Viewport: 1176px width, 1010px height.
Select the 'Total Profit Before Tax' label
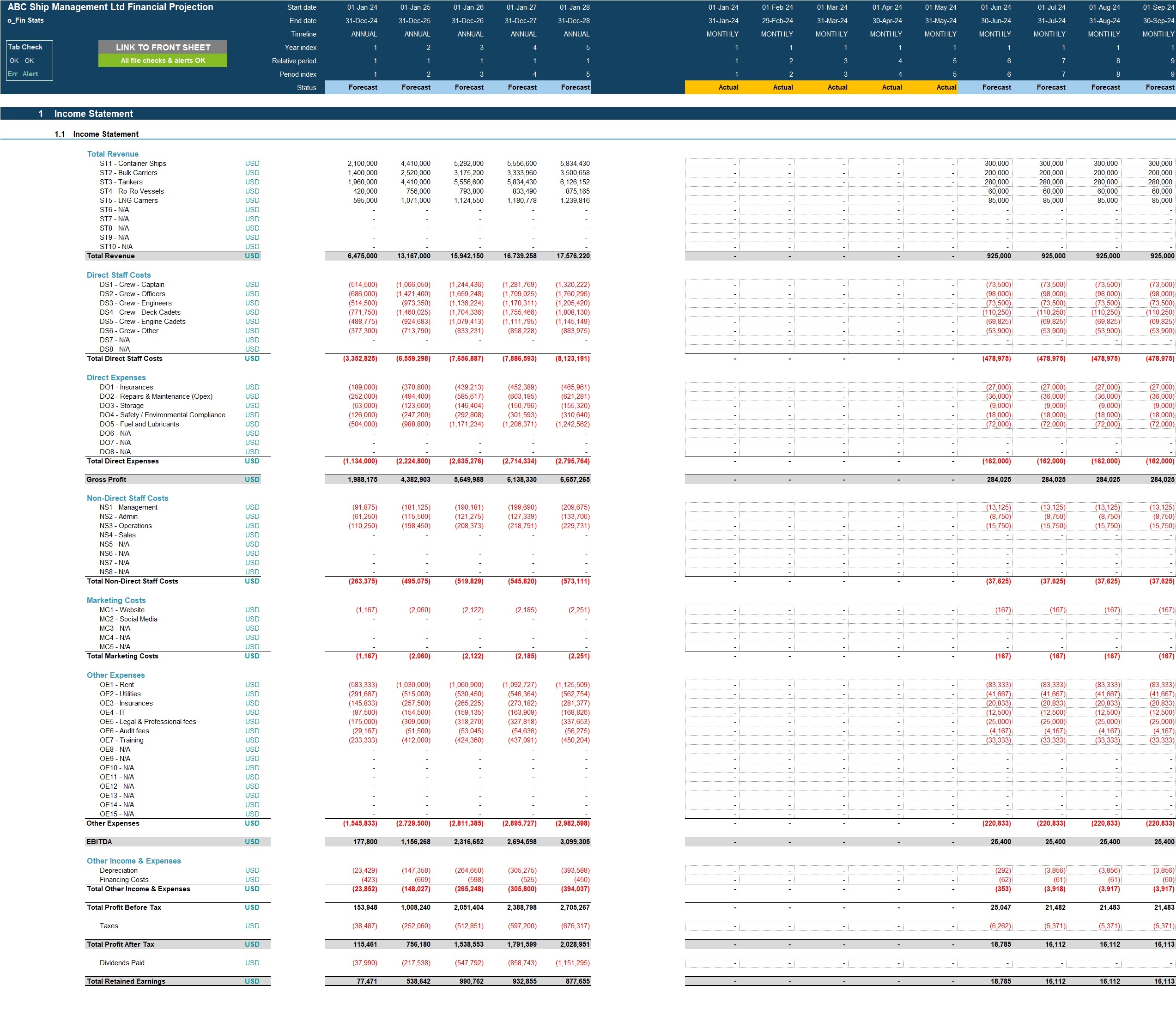(124, 907)
